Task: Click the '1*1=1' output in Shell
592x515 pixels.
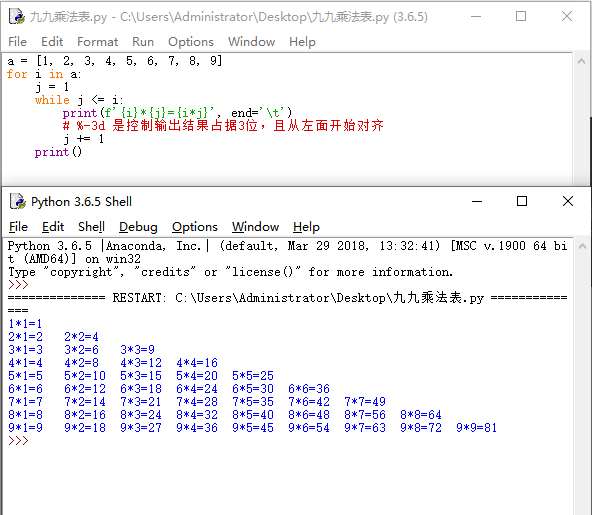Action: pos(25,324)
